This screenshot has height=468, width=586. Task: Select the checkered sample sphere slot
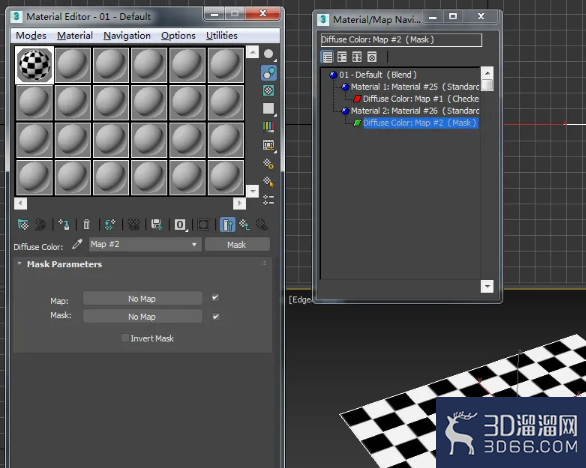[x=34, y=65]
